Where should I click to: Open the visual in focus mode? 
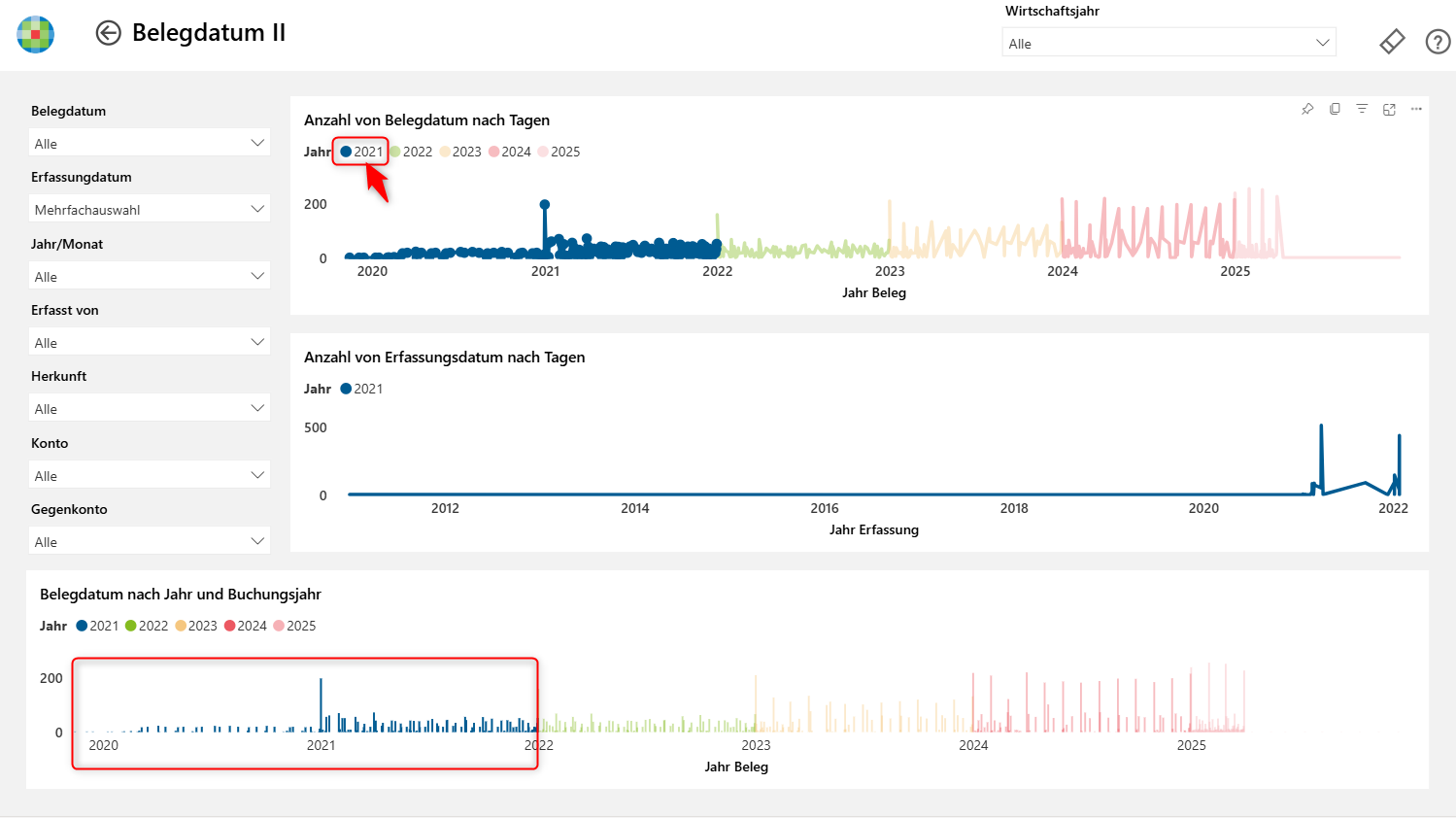[x=1389, y=109]
